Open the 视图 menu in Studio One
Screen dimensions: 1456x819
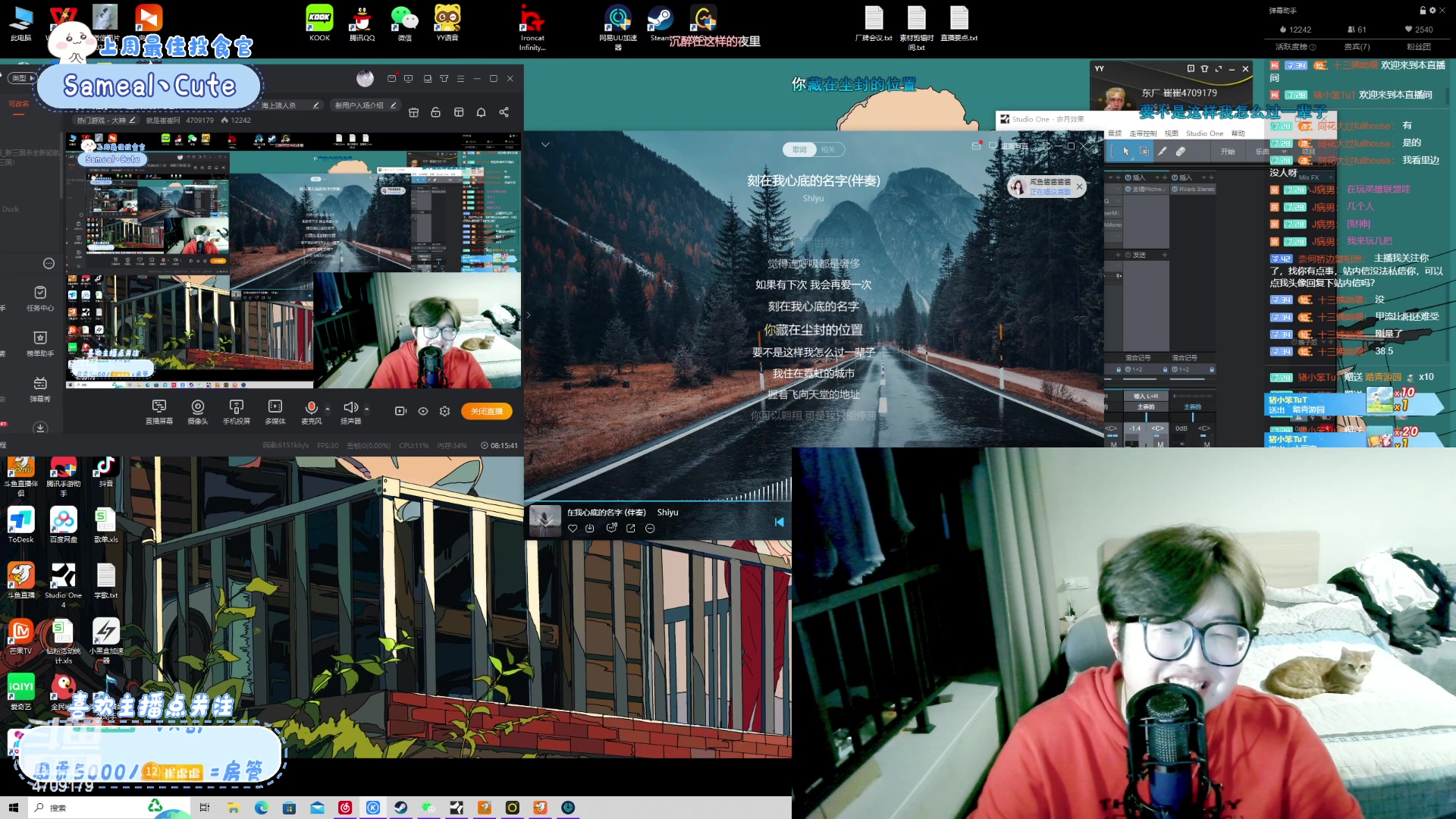tap(1172, 133)
